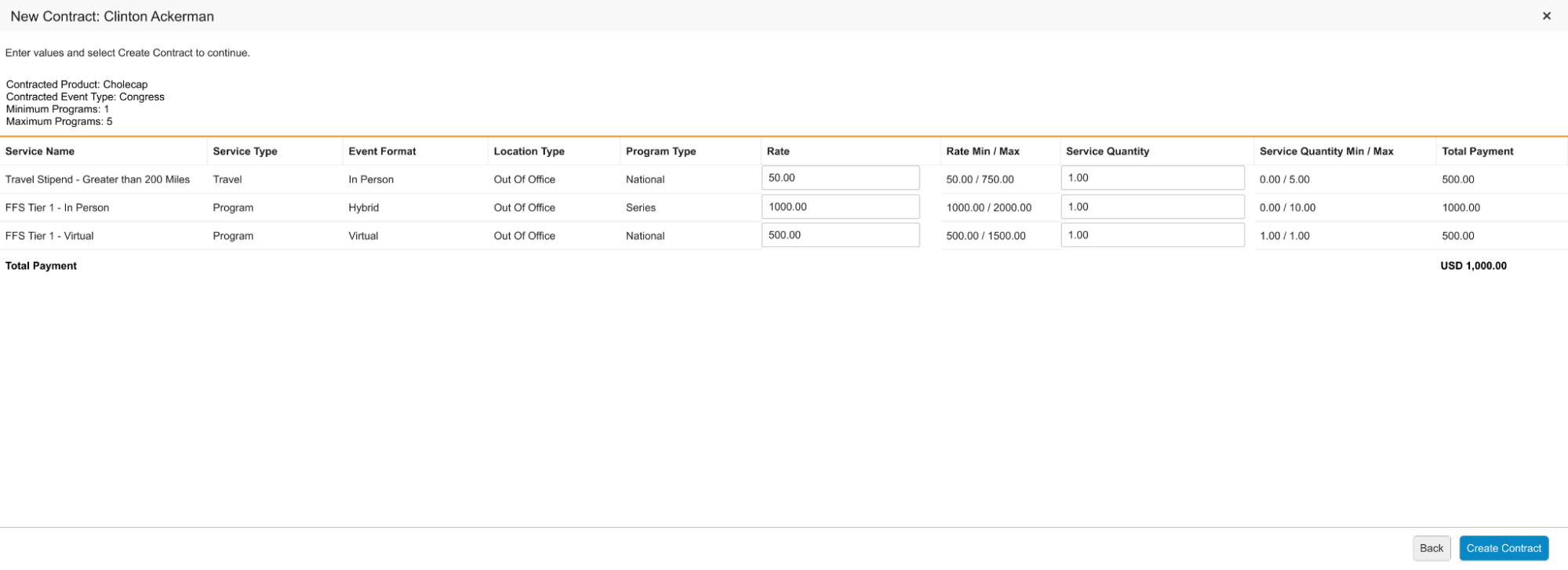1568x570 pixels.
Task: Close the New Contract dialog
Action: 1546,16
